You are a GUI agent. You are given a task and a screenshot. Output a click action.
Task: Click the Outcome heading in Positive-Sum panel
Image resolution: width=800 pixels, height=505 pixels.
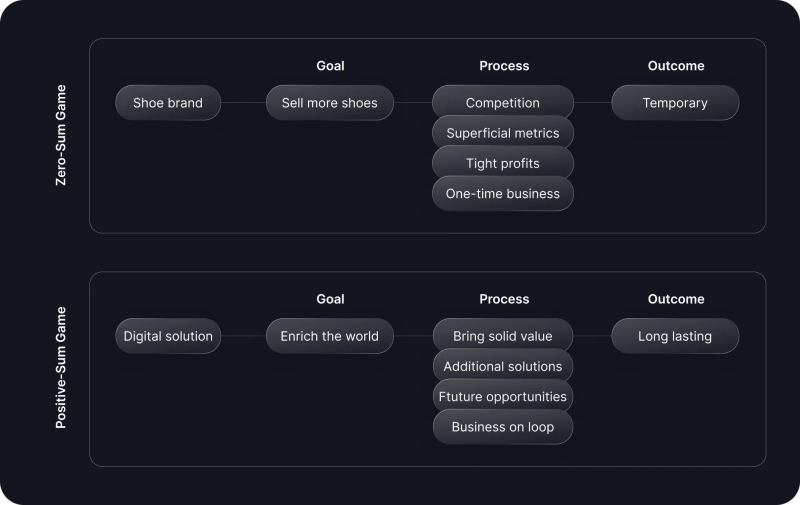676,299
